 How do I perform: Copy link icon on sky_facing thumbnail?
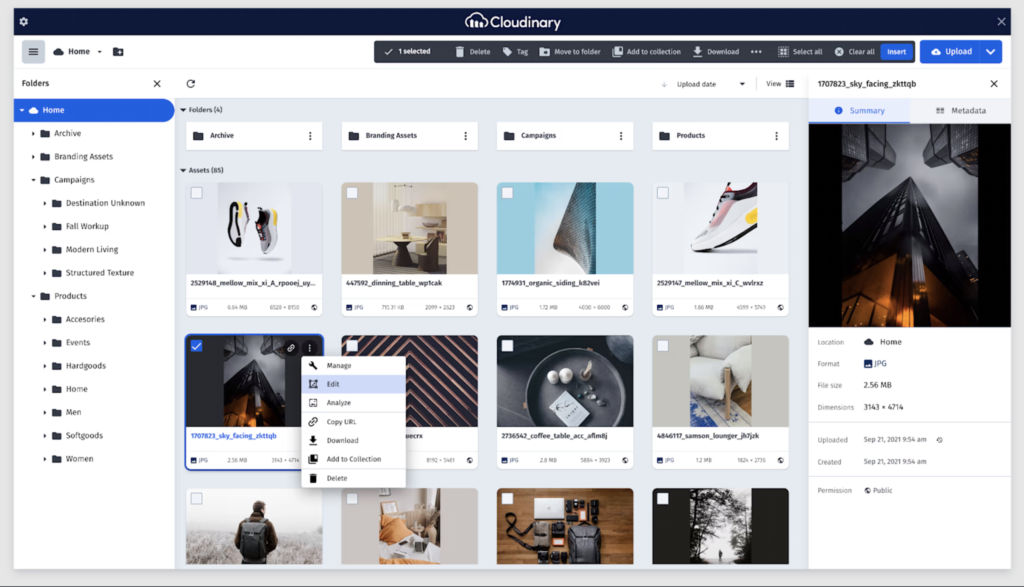pyautogui.click(x=291, y=348)
